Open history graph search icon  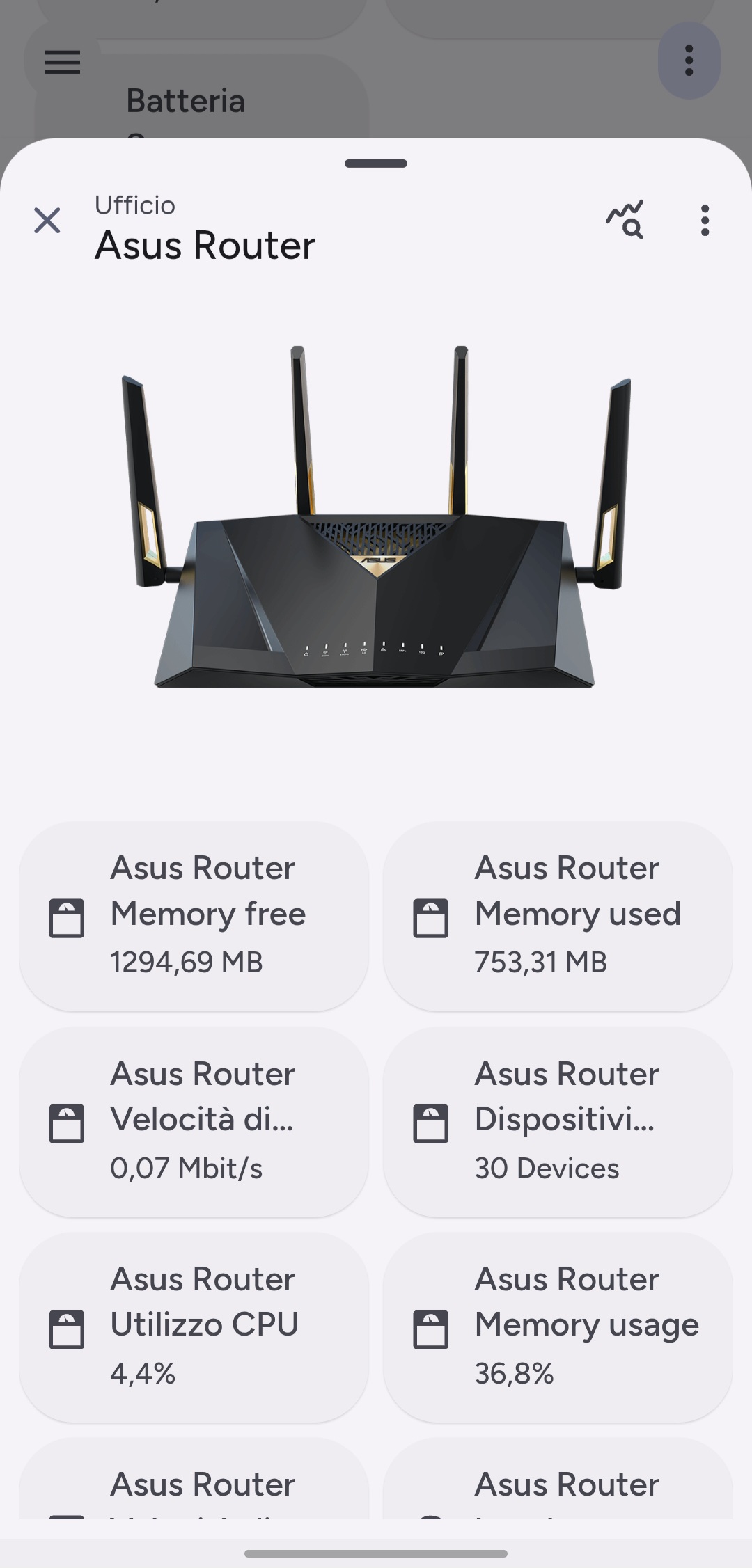tap(625, 220)
